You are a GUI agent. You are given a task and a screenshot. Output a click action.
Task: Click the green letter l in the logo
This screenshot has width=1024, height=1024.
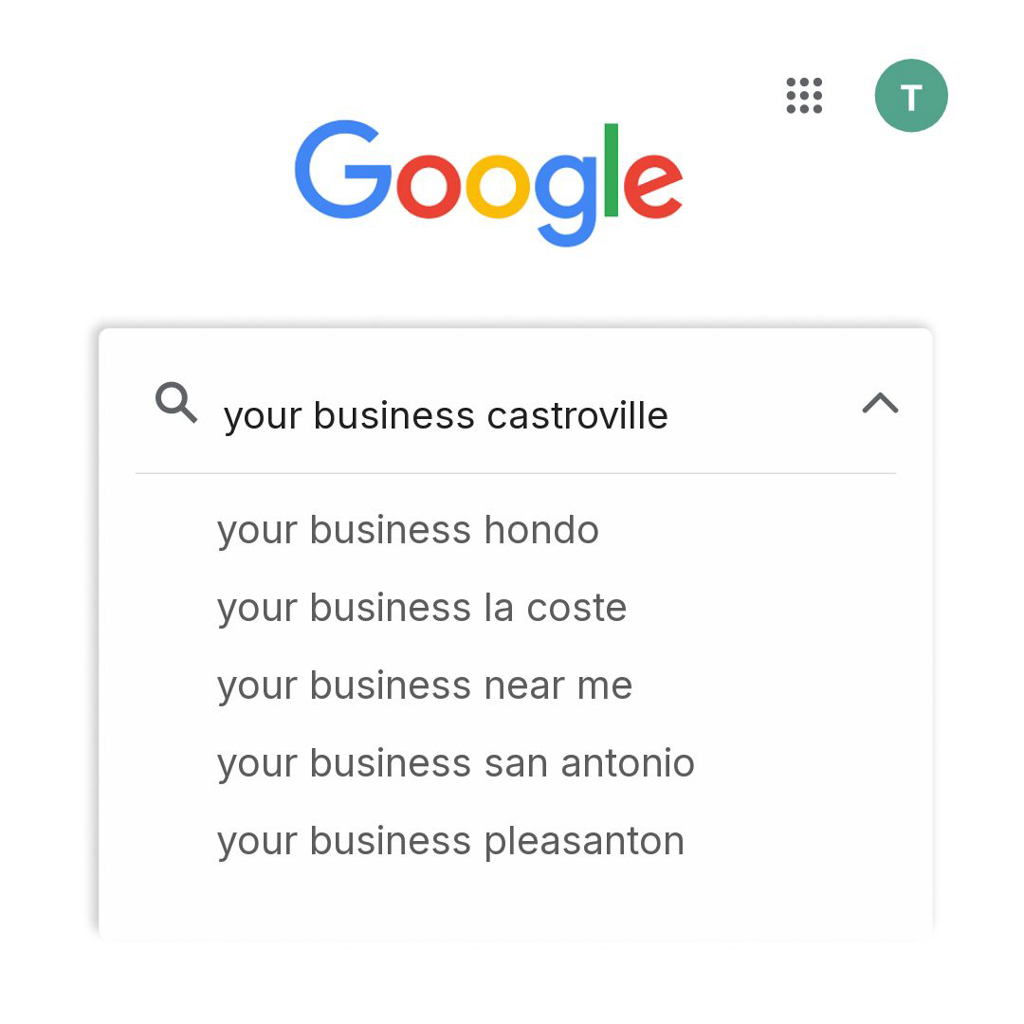tap(611, 168)
